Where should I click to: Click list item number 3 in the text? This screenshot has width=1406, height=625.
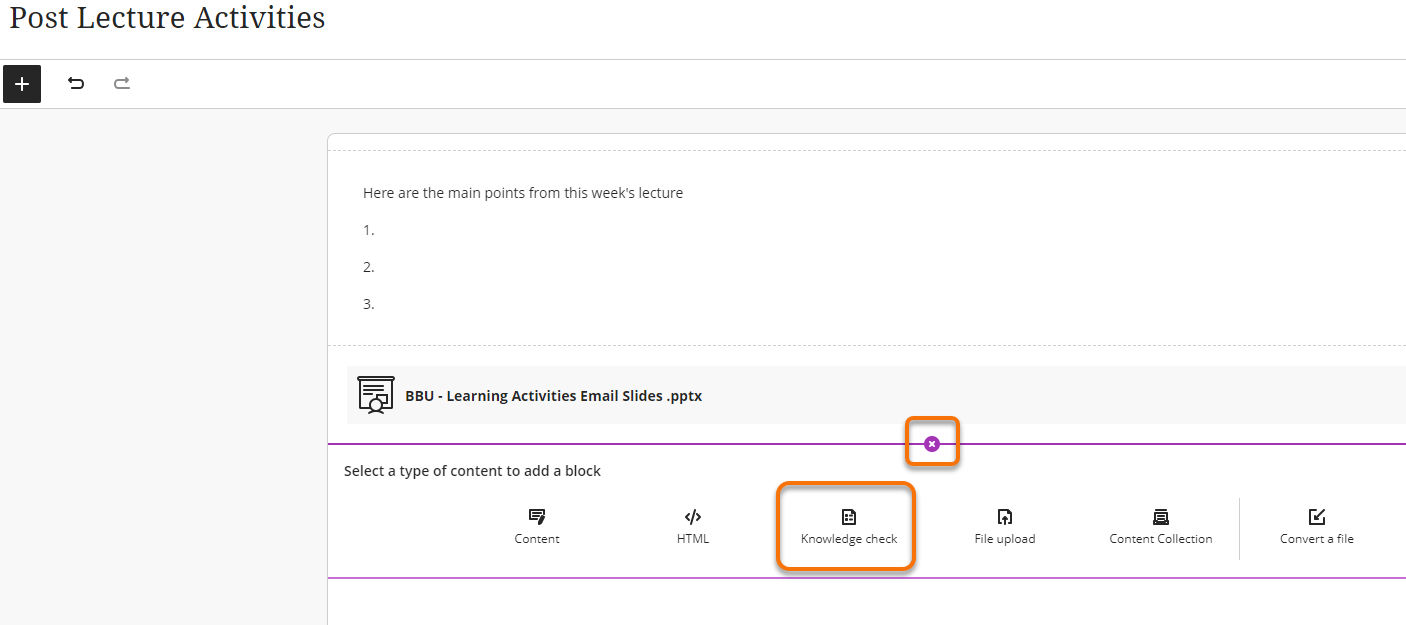[367, 302]
